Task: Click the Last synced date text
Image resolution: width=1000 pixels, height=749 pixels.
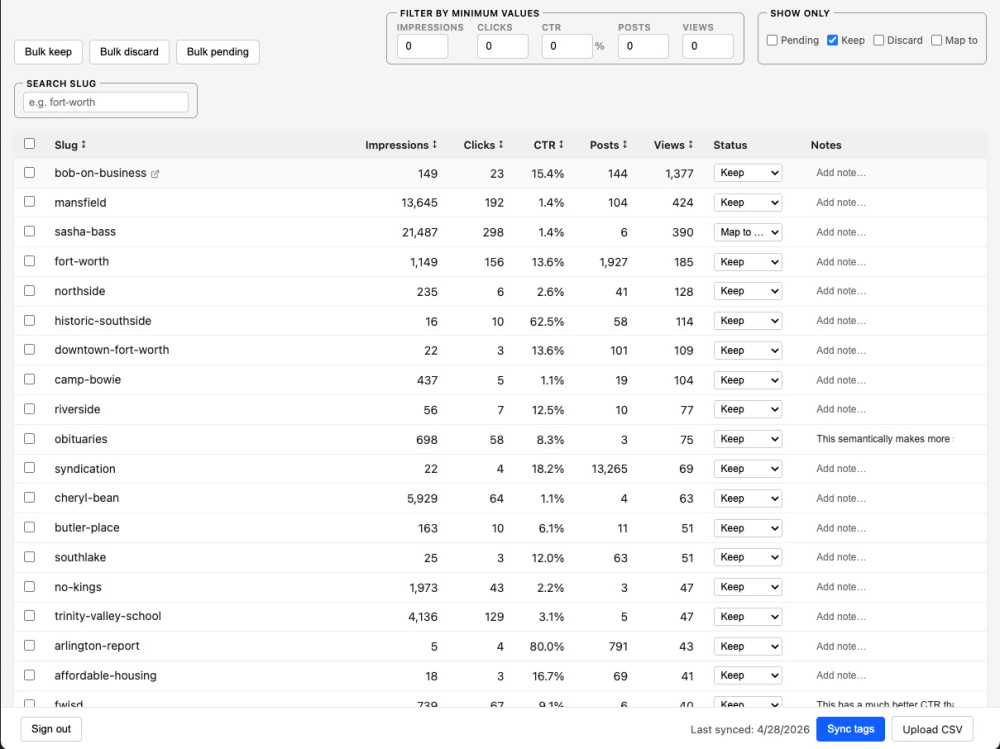Action: [749, 729]
